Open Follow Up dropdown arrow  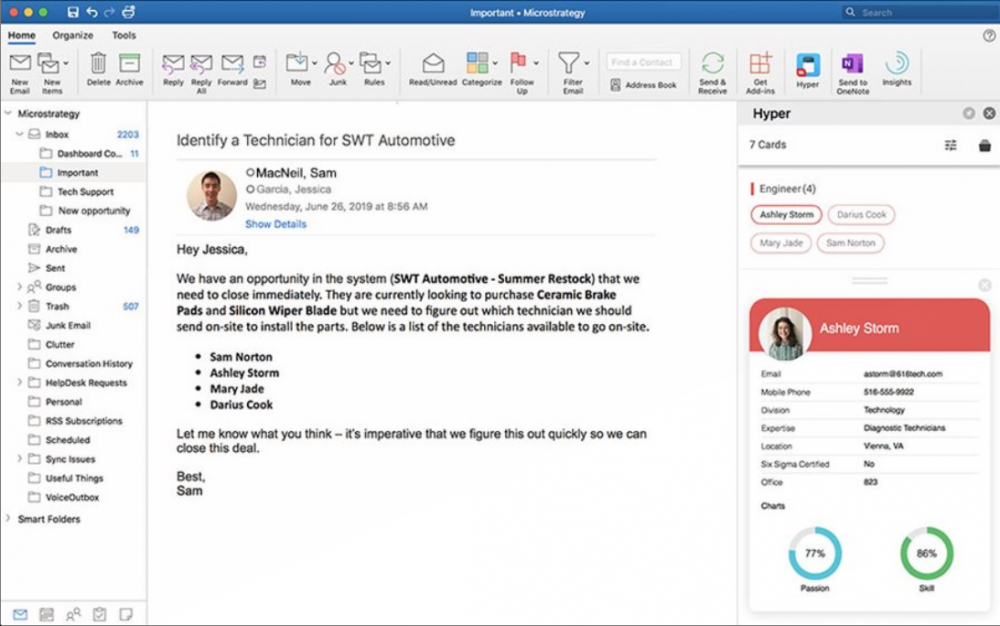[x=536, y=63]
